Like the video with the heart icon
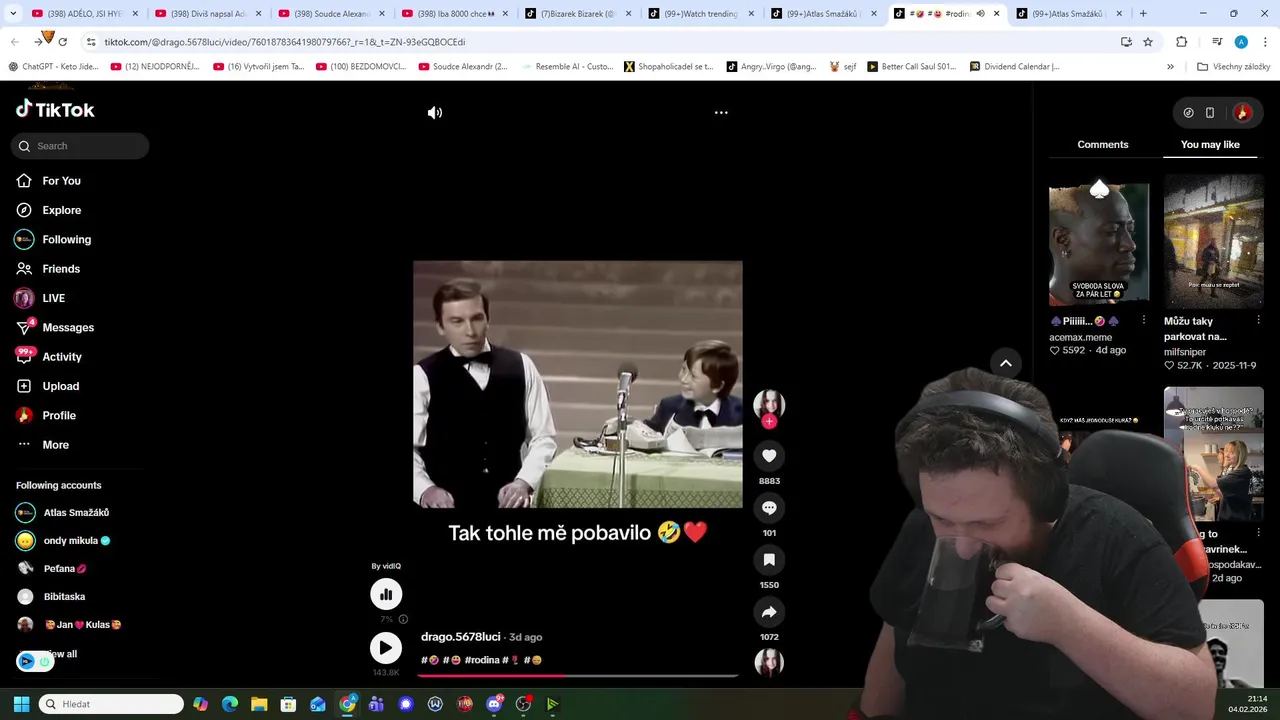Viewport: 1280px width, 720px height. coord(769,456)
